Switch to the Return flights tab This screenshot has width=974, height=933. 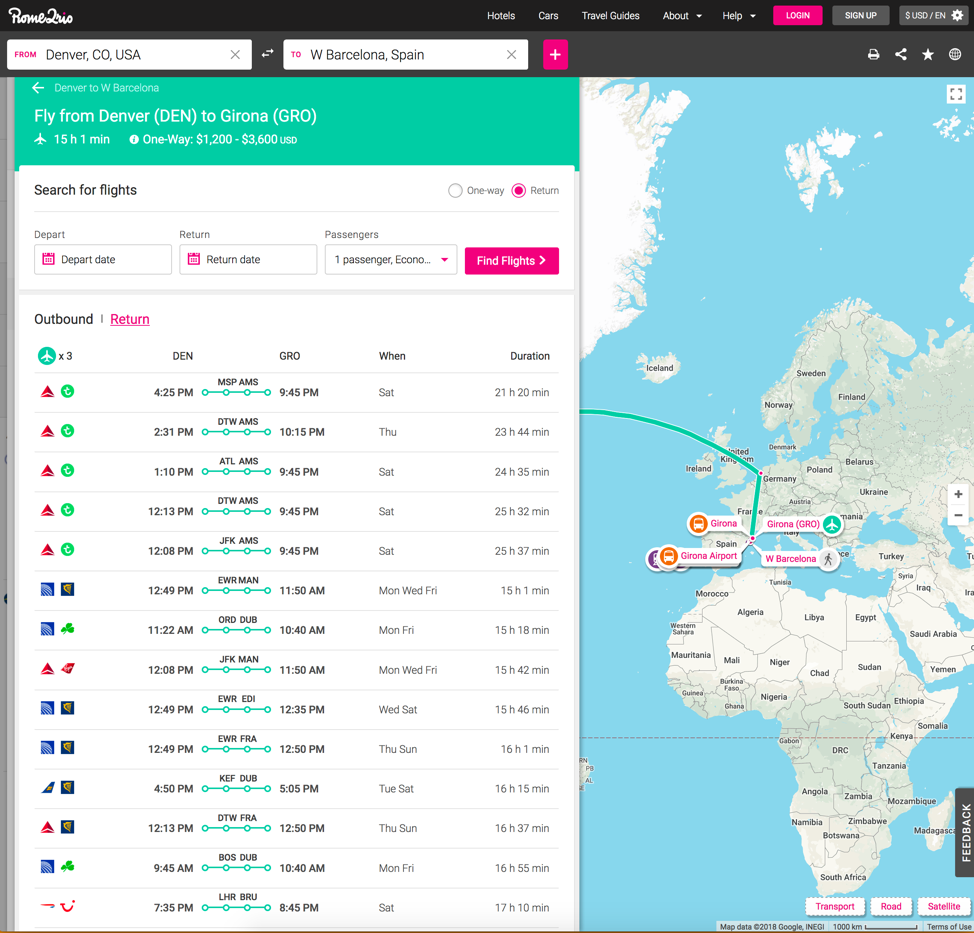130,319
